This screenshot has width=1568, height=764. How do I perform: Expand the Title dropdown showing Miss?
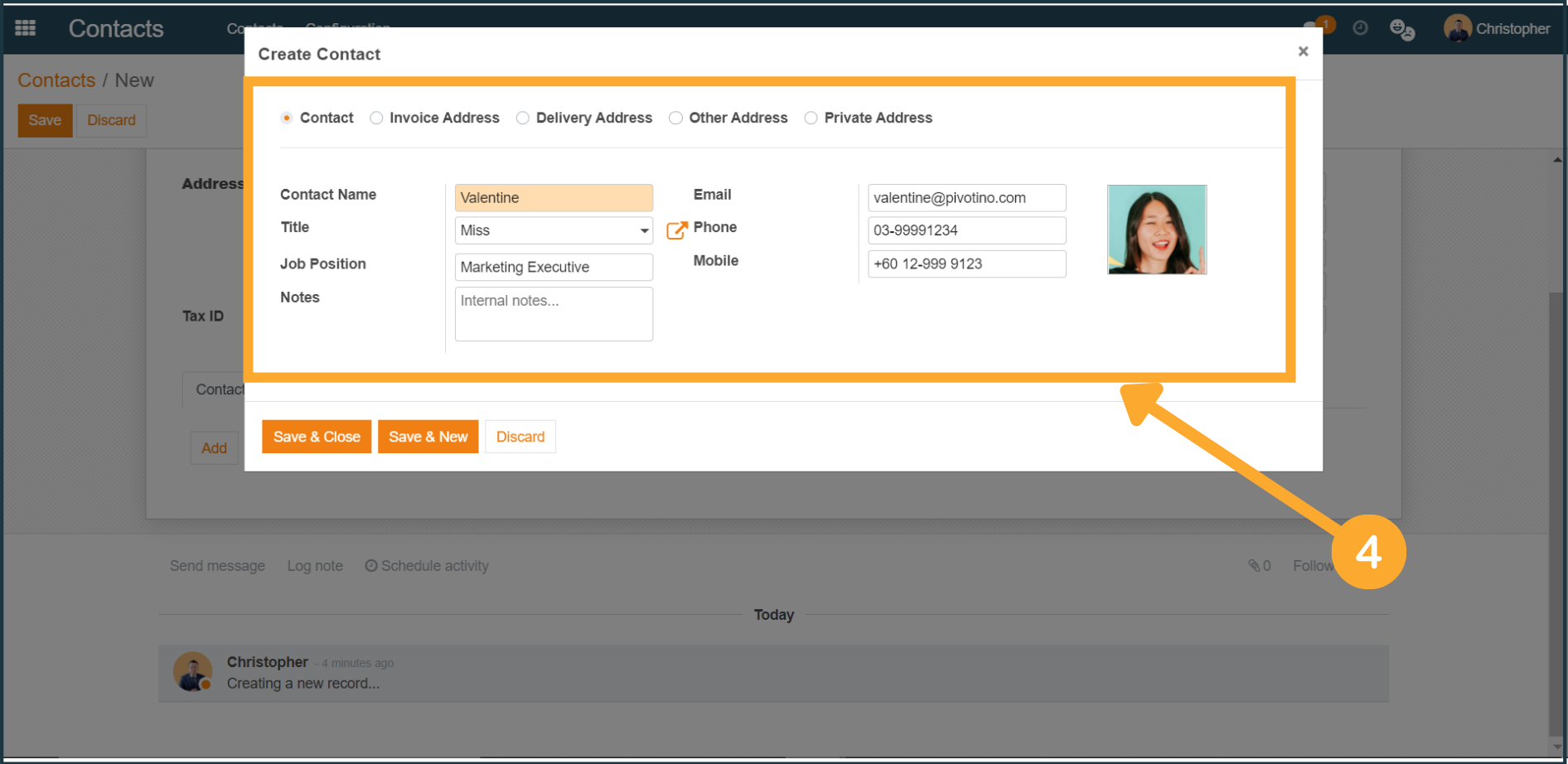553,230
